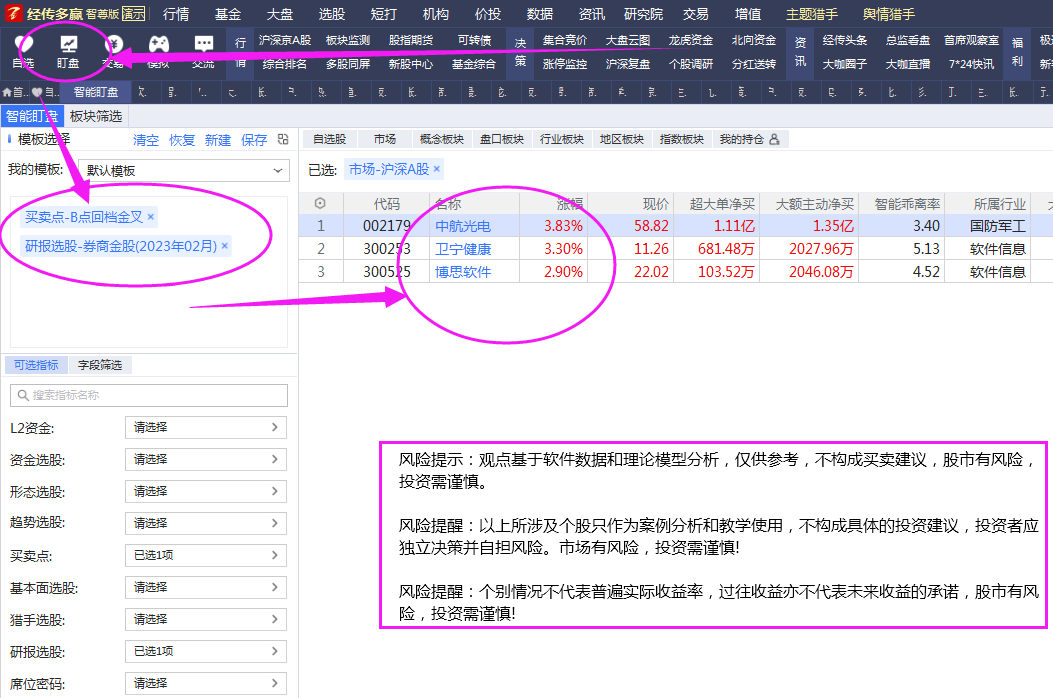This screenshot has width=1053, height=698.
Task: Open 北向资金 in the toolbar
Action: 753,40
